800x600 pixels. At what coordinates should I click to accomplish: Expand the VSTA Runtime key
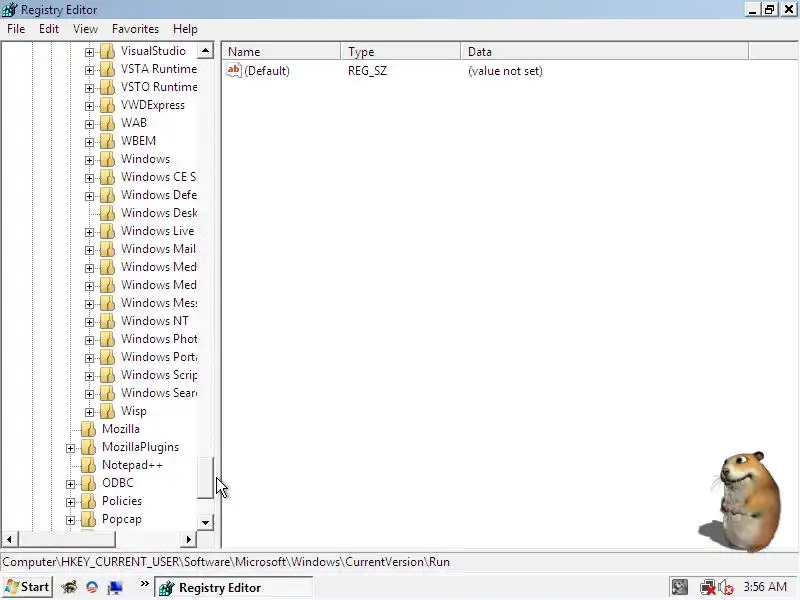click(x=89, y=70)
